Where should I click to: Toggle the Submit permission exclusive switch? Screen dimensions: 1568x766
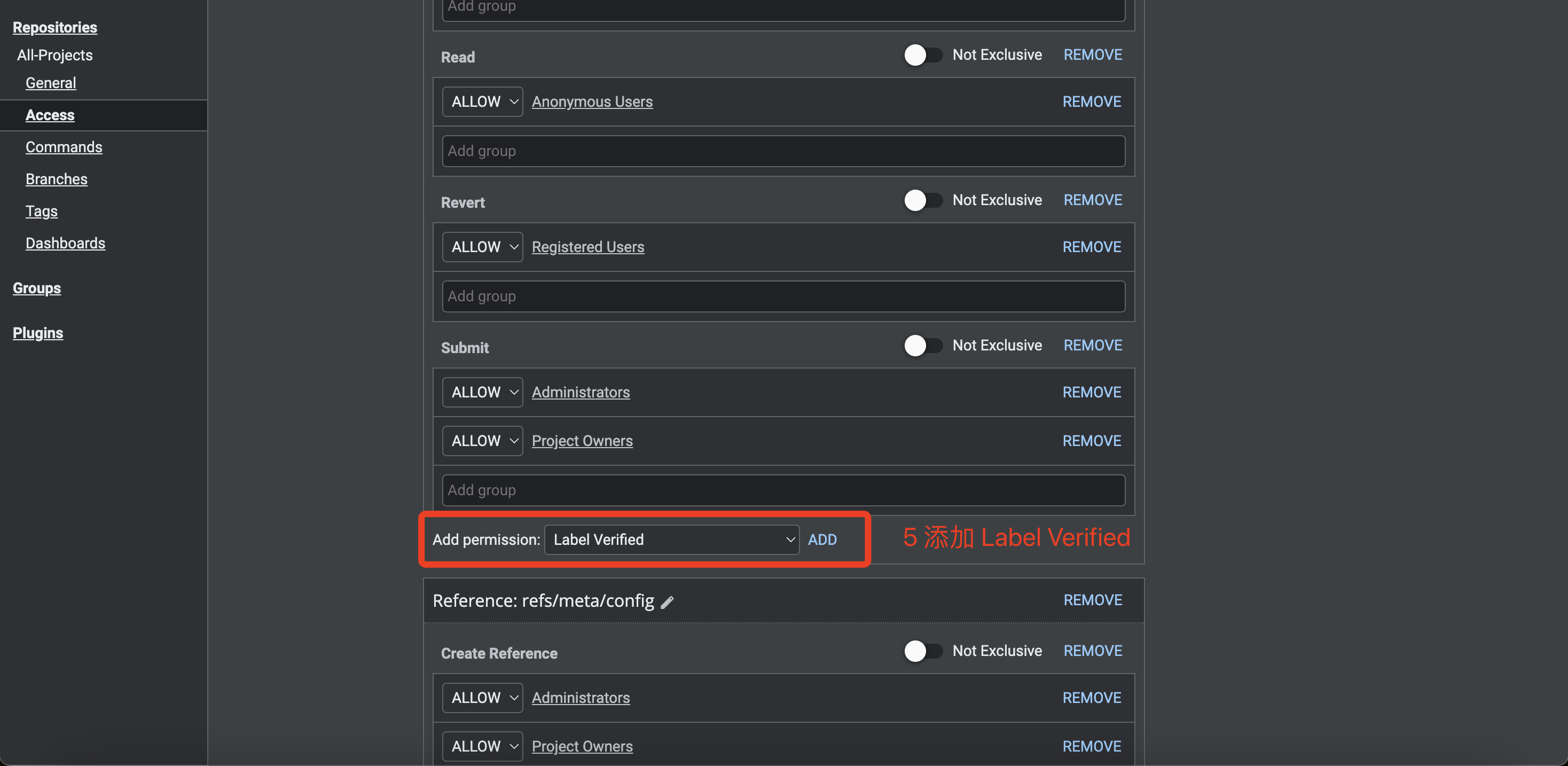(x=922, y=345)
